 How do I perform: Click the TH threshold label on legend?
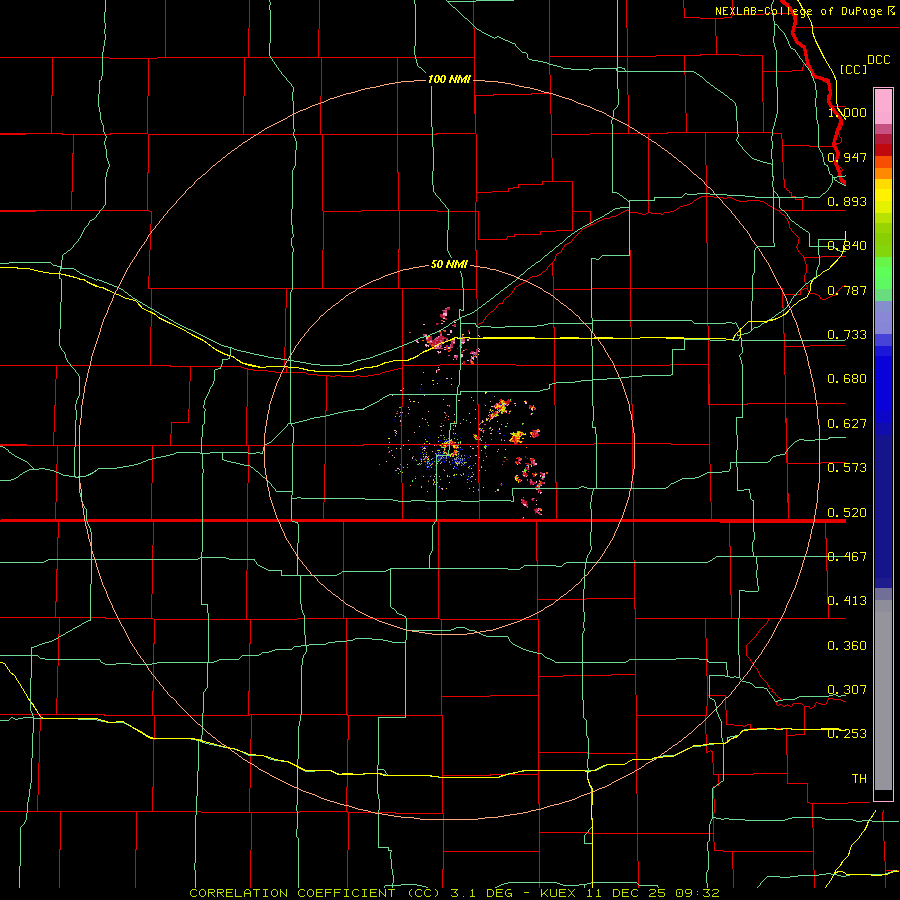(x=859, y=779)
